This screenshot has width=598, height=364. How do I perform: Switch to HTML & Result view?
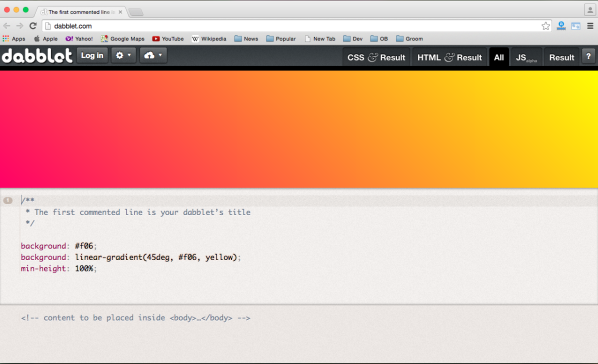[x=450, y=57]
